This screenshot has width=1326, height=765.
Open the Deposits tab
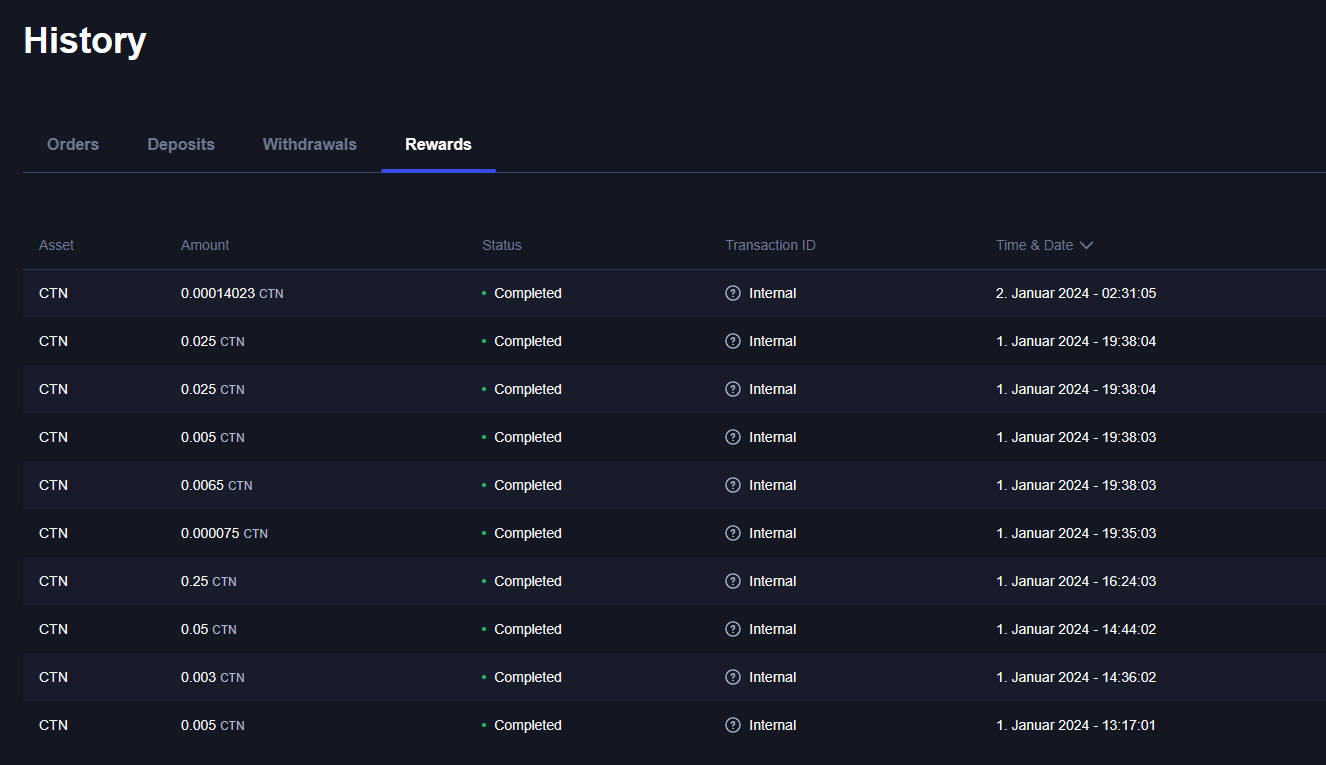181,144
